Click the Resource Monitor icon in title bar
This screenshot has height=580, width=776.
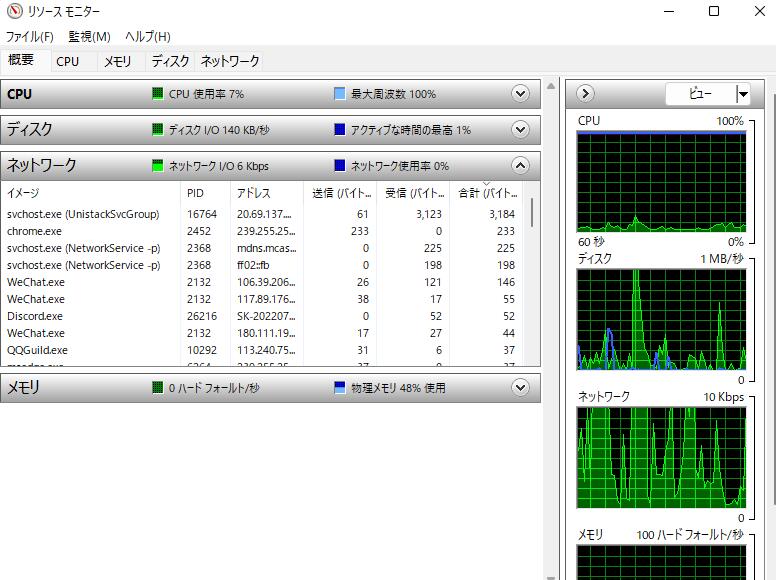click(x=12, y=12)
